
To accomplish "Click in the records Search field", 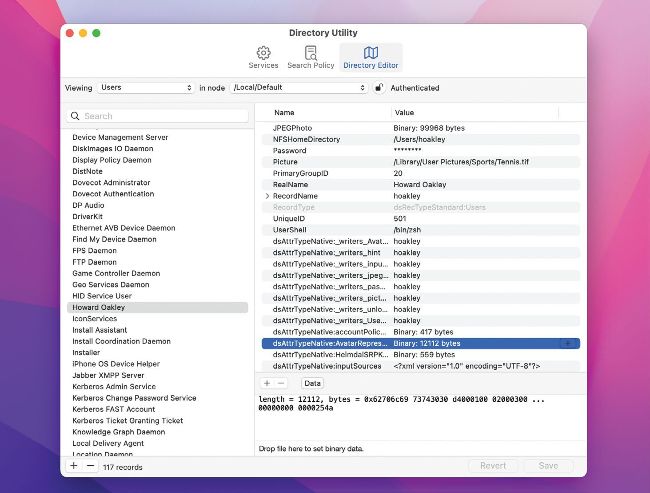I will point(158,116).
